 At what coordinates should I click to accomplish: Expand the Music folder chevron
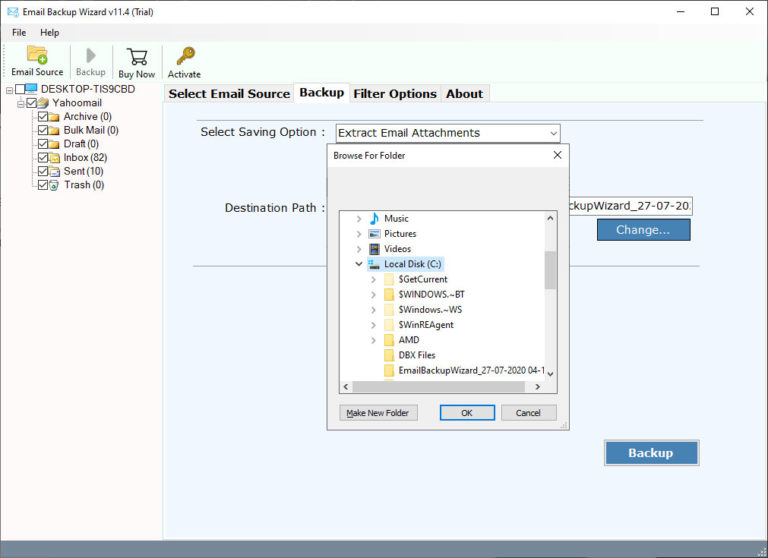(x=359, y=219)
